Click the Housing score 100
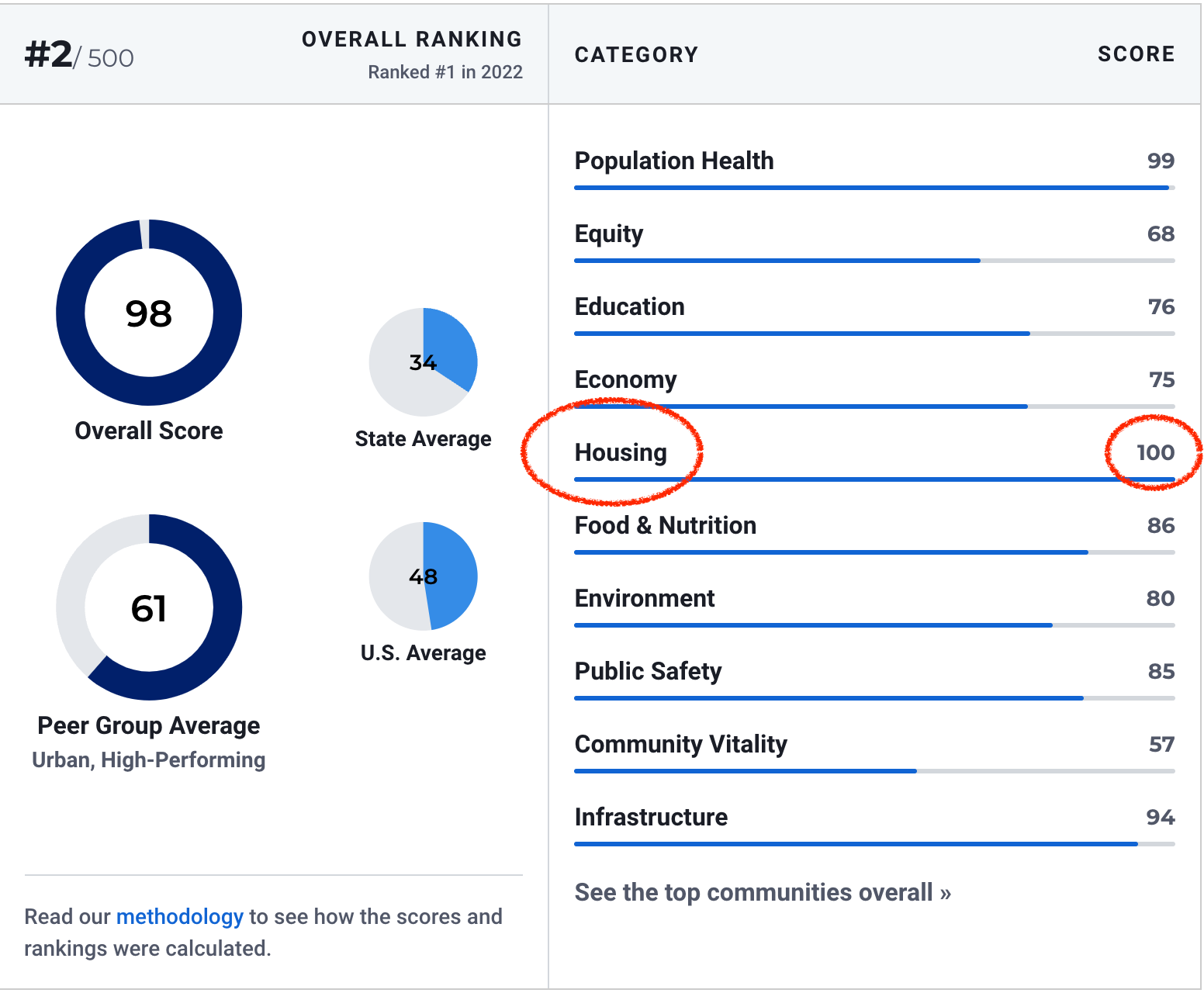The width and height of the screenshot is (1204, 993). [x=1155, y=452]
